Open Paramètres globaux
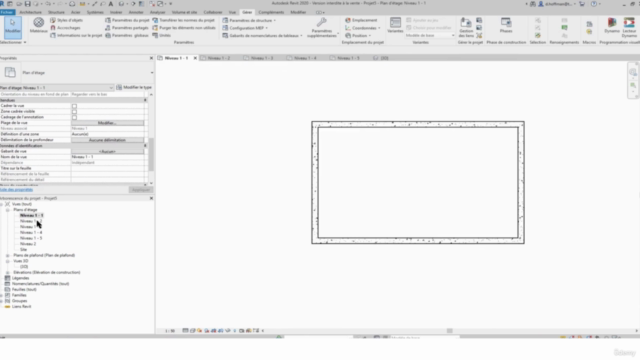 [127, 36]
